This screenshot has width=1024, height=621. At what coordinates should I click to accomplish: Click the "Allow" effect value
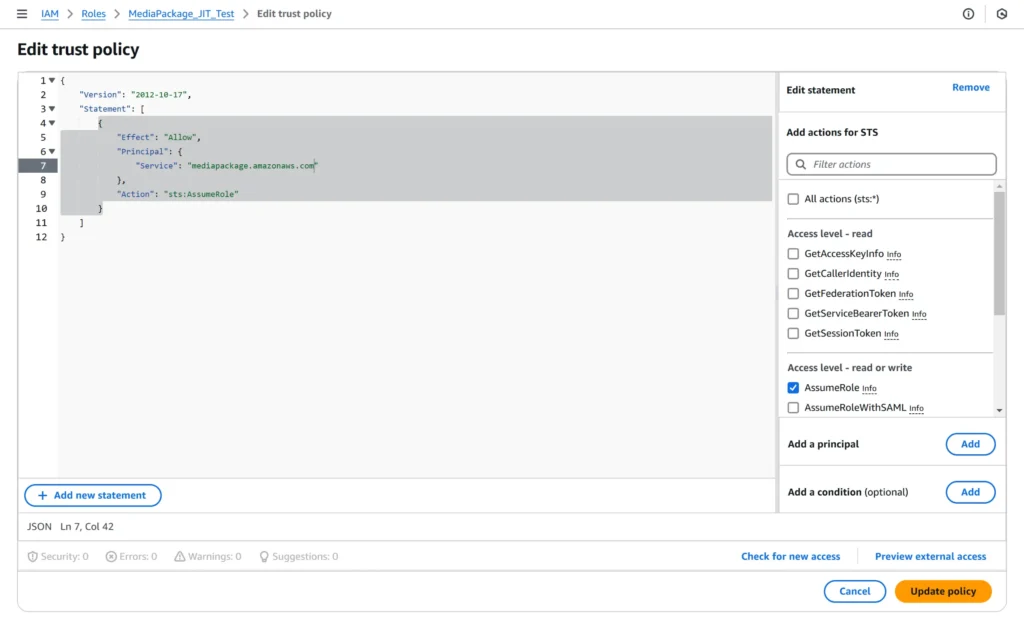click(182, 137)
